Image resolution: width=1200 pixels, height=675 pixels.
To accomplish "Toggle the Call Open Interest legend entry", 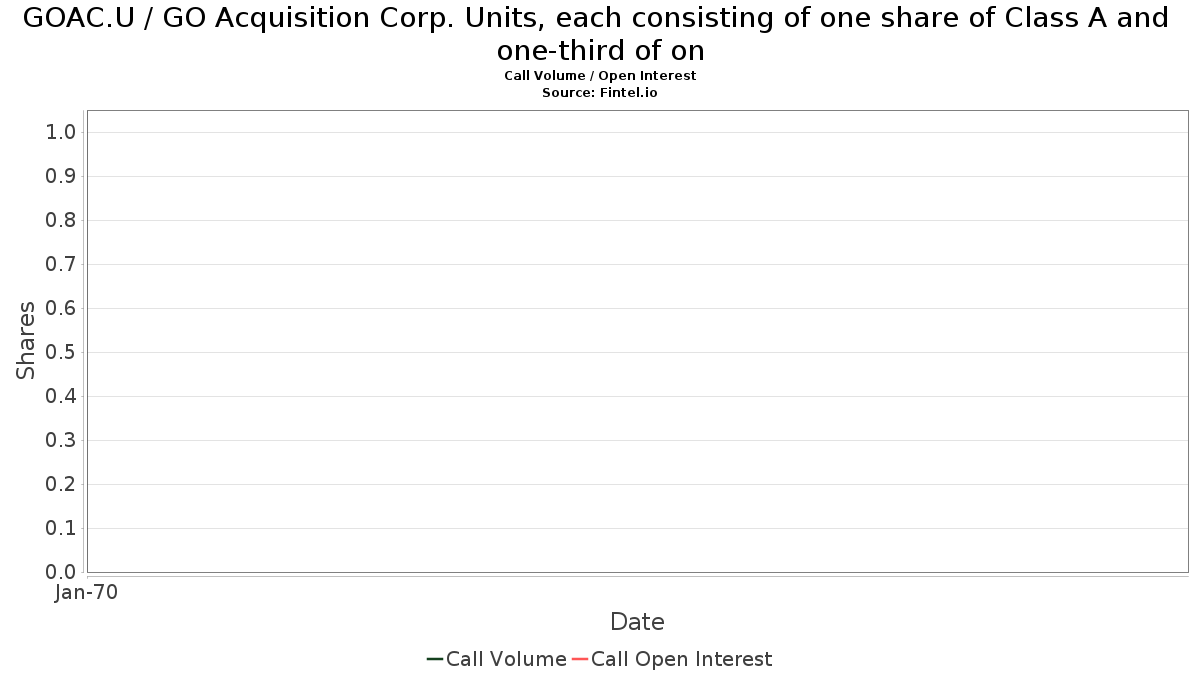I will click(x=672, y=659).
